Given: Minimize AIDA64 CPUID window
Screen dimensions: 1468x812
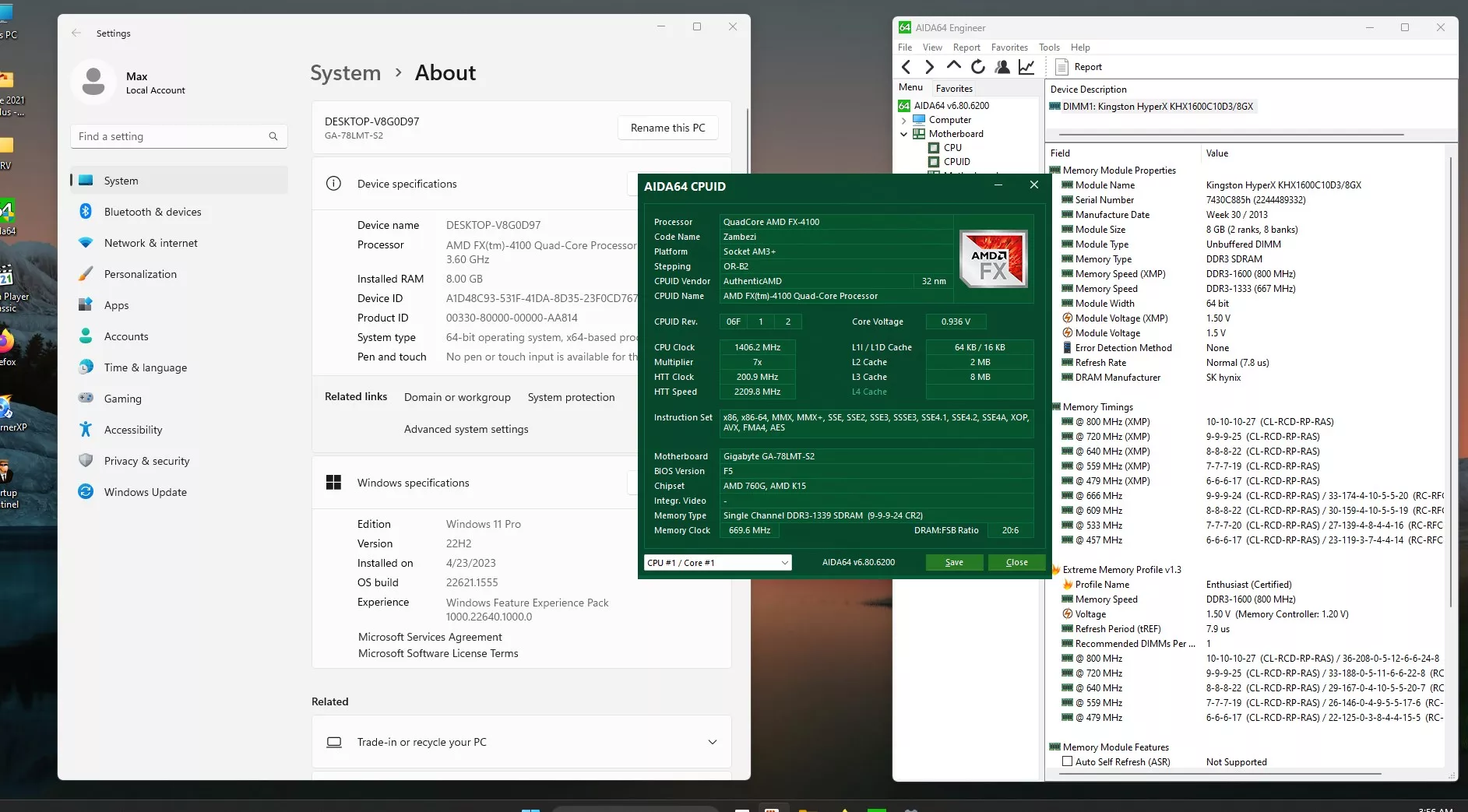Looking at the screenshot, I should [x=998, y=185].
